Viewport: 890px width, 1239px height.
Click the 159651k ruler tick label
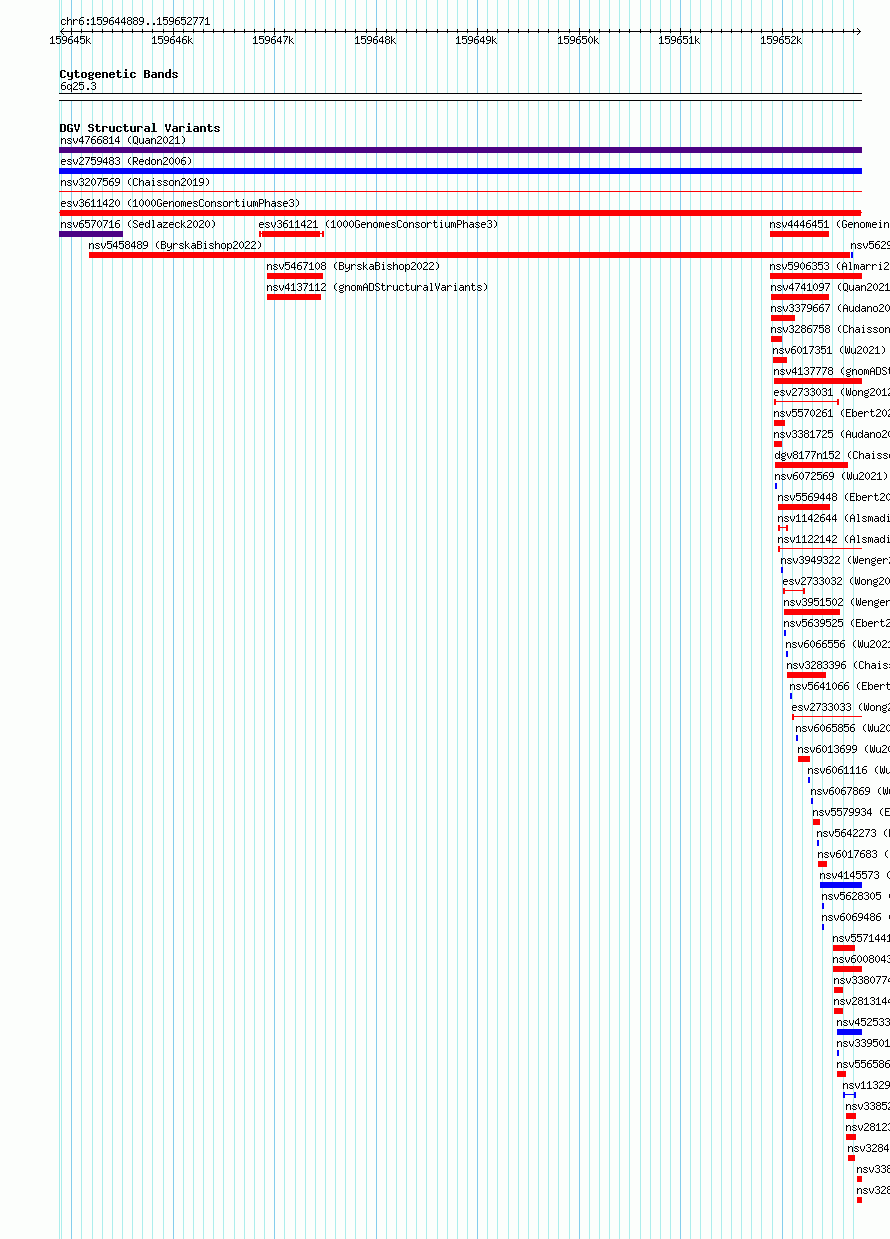click(x=679, y=40)
